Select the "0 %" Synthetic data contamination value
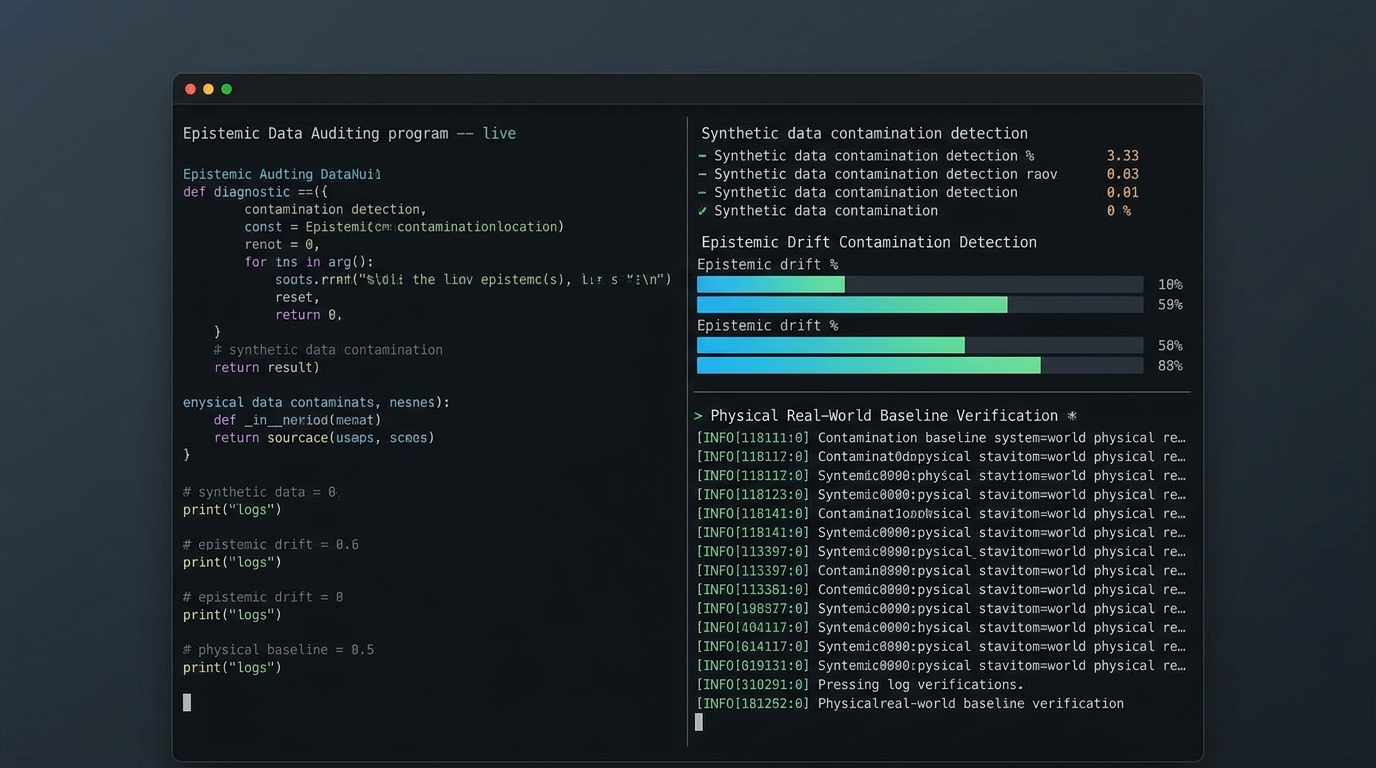Viewport: 1376px width, 768px height. tap(1118, 211)
